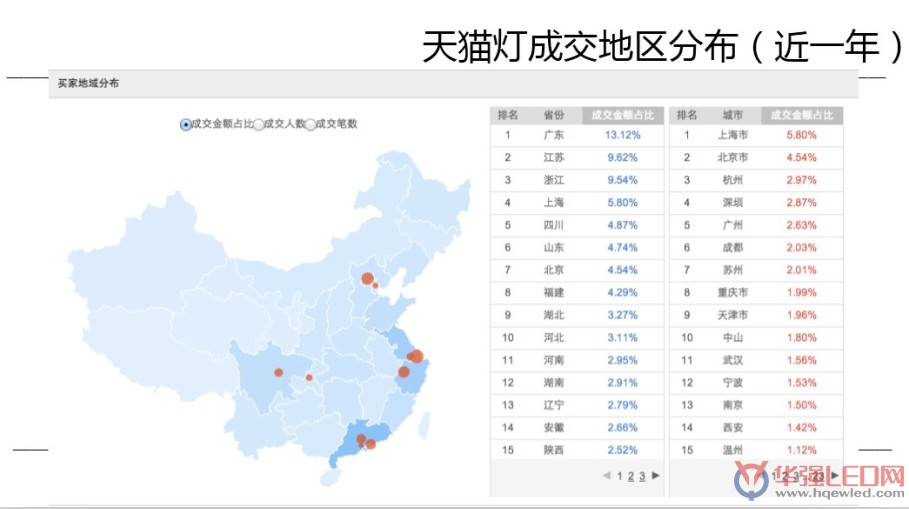The height and width of the screenshot is (509, 909).
Task: Click the 广州 city row
Action: pyautogui.click(x=756, y=225)
